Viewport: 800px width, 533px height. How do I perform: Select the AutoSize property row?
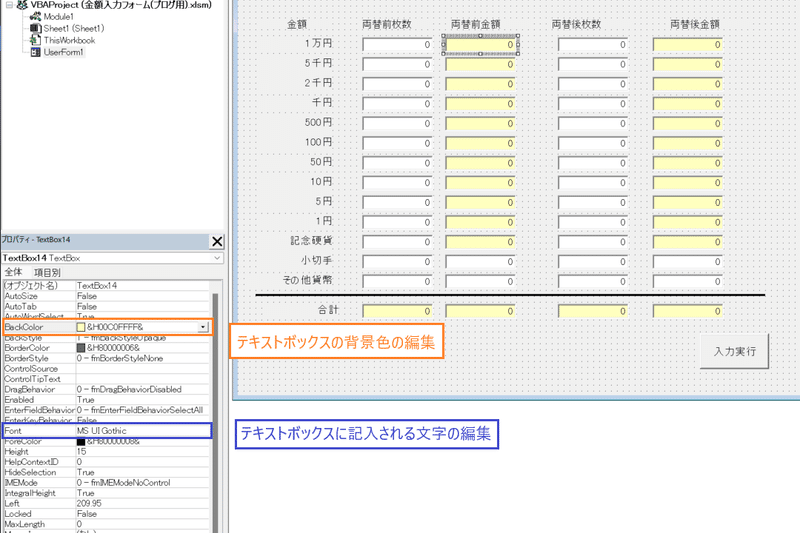(x=107, y=296)
